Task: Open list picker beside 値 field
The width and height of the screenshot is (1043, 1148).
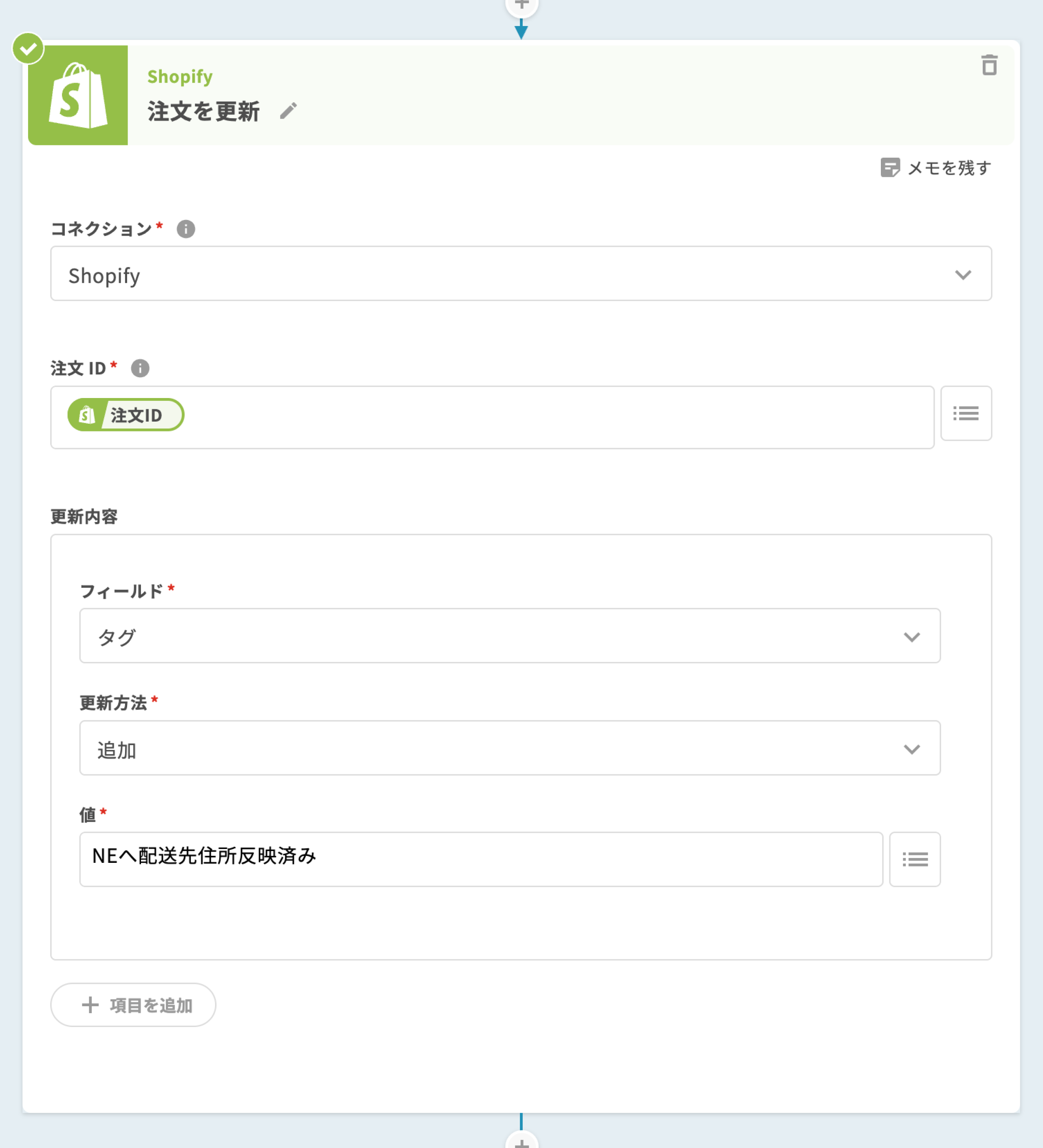Action: click(x=914, y=859)
